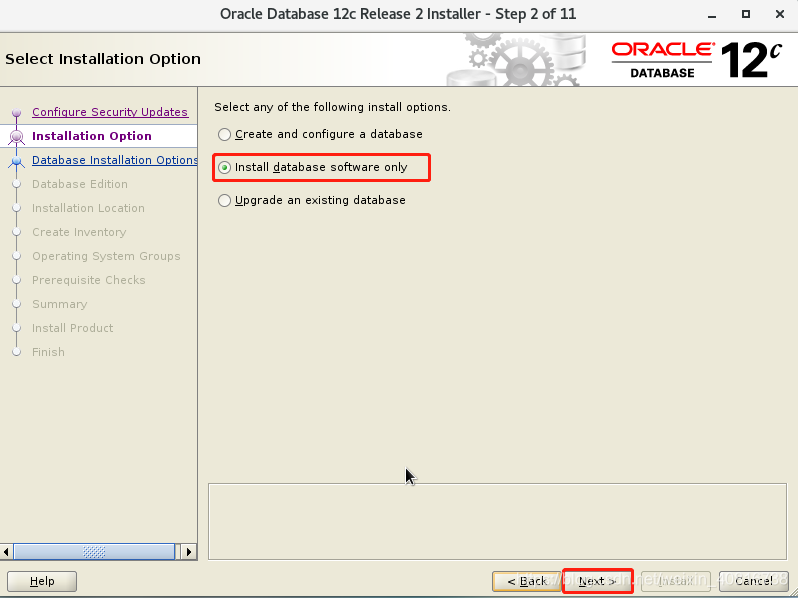Minimize the installer window

click(712, 15)
